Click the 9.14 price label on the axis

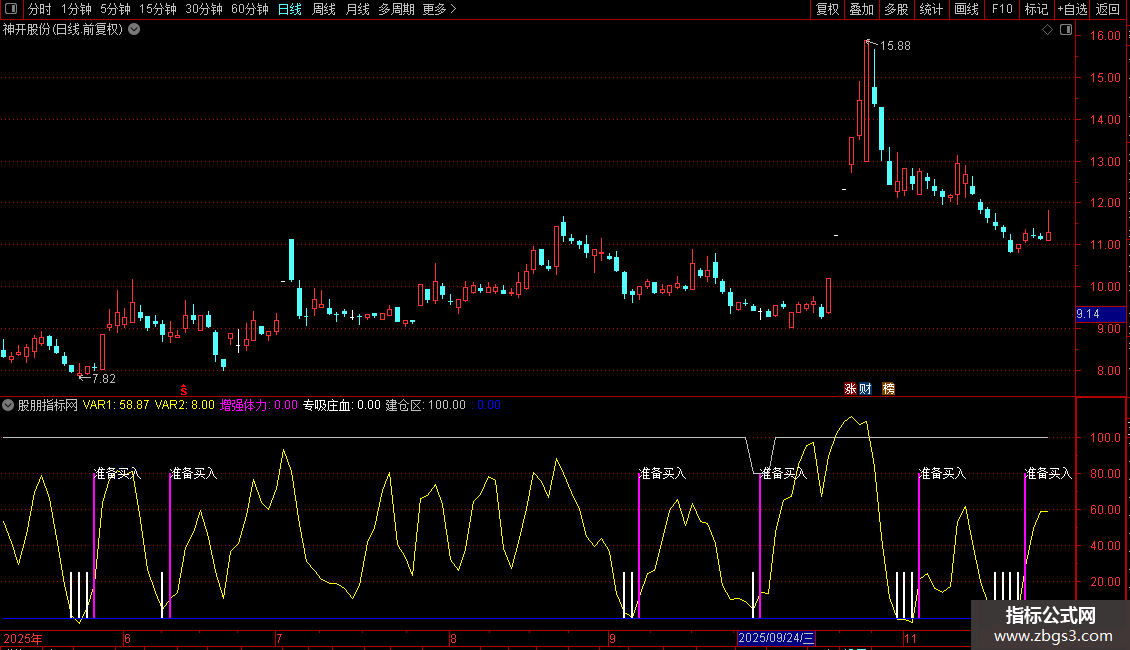pos(1088,314)
